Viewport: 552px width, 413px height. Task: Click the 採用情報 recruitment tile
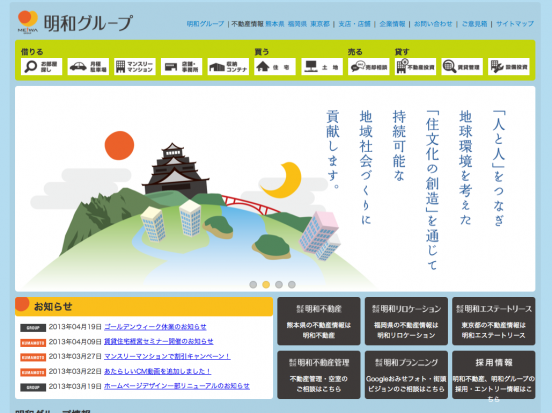click(x=494, y=375)
